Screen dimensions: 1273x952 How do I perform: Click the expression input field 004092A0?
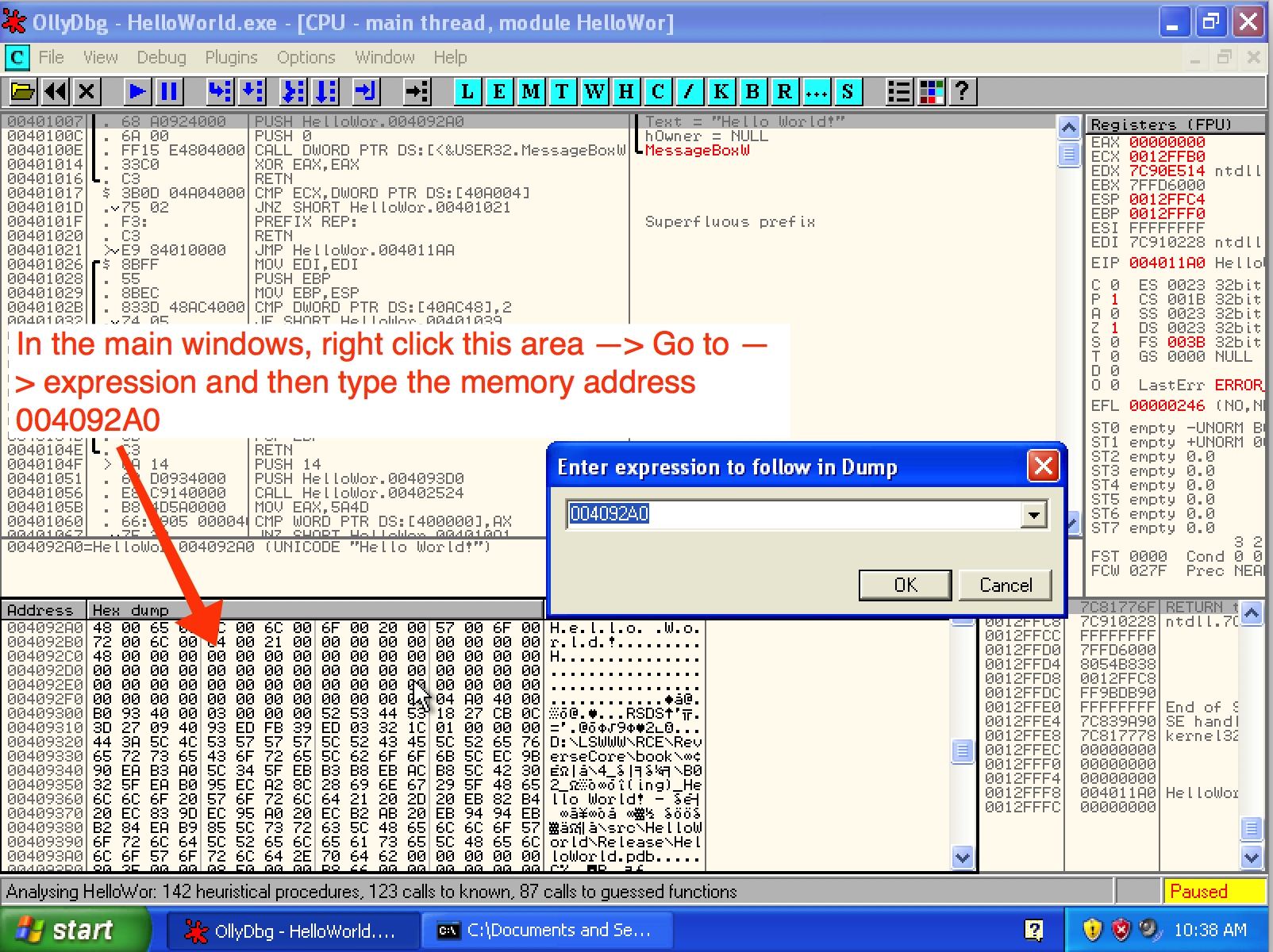pos(794,515)
